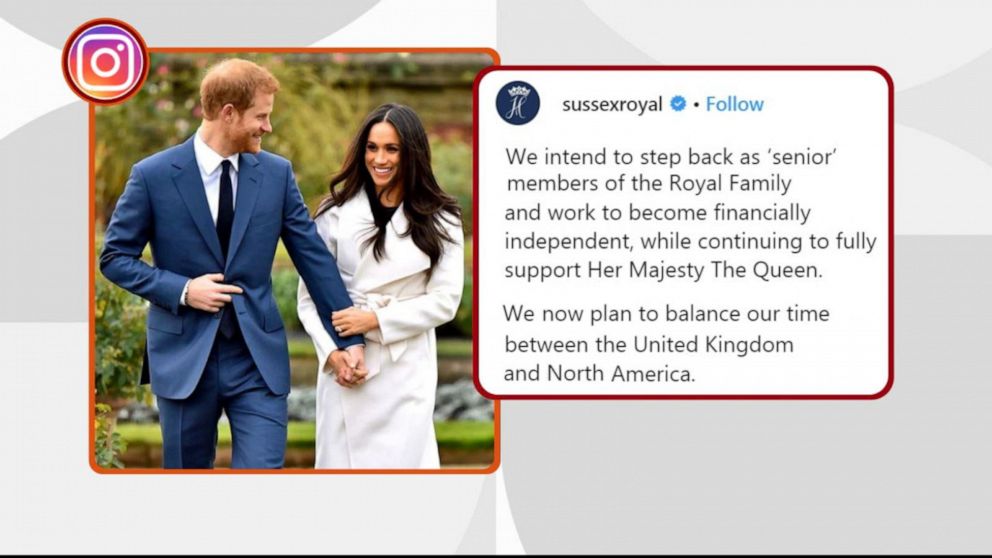Viewport: 992px width, 558px height.
Task: Click the line starting with "independent, while continuing"
Action: [691, 241]
